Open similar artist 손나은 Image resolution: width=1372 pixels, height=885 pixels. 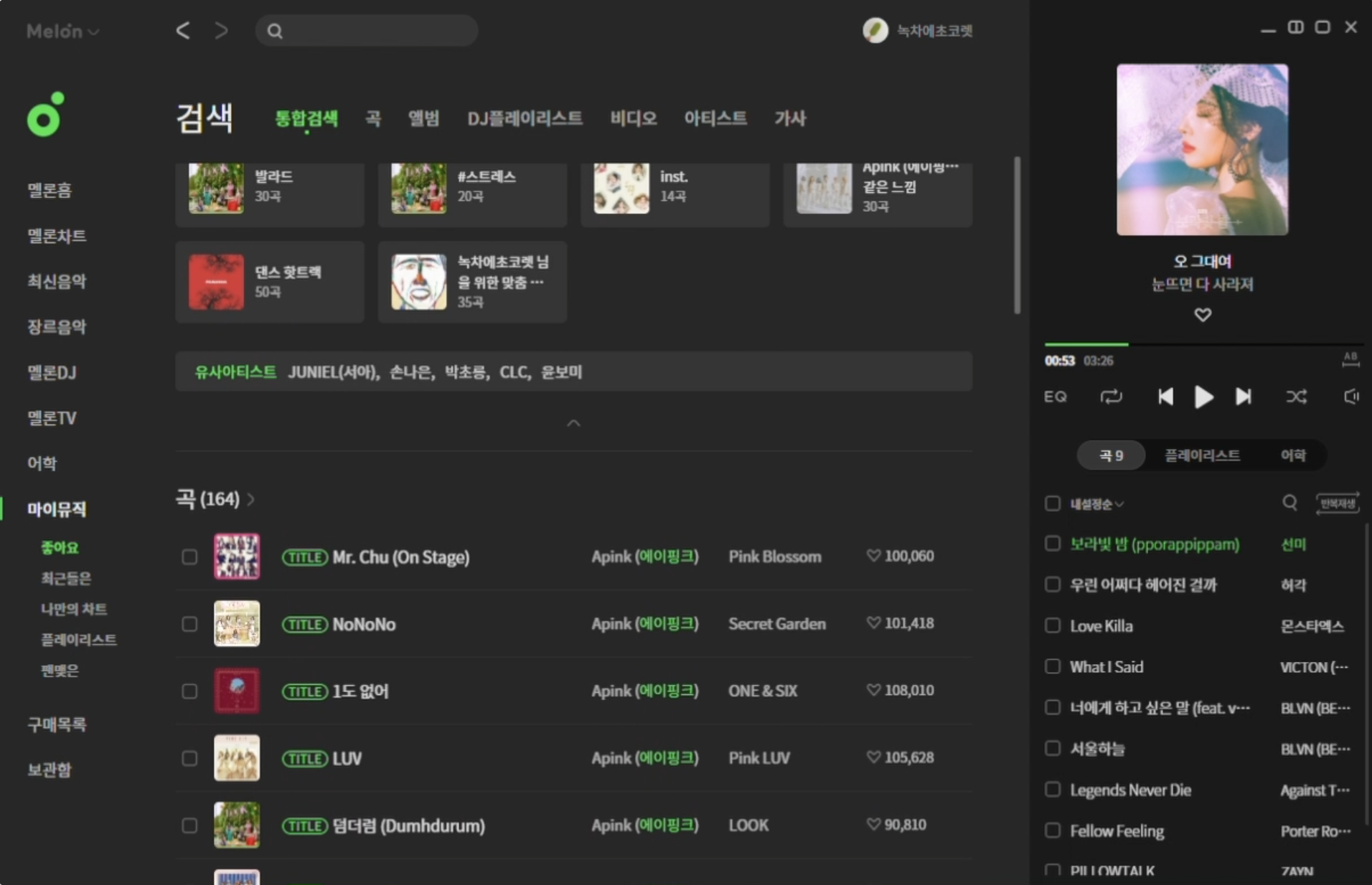click(412, 372)
